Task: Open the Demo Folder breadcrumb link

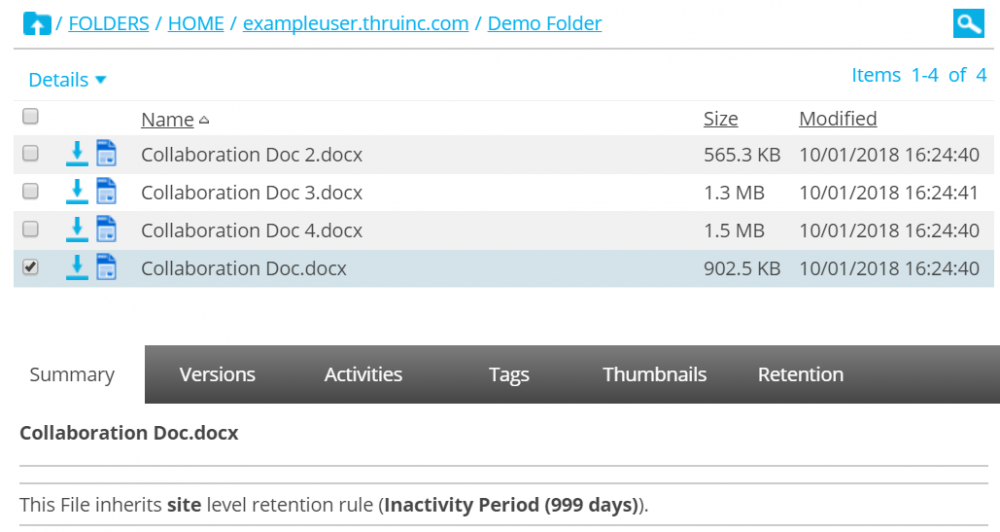Action: 544,23
